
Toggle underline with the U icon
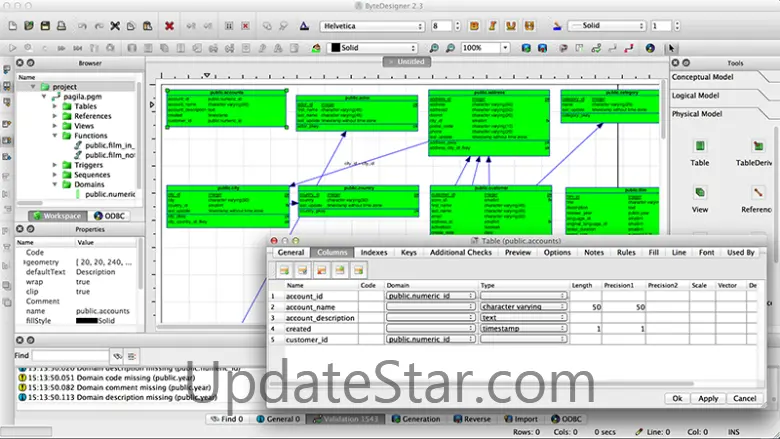pos(511,26)
